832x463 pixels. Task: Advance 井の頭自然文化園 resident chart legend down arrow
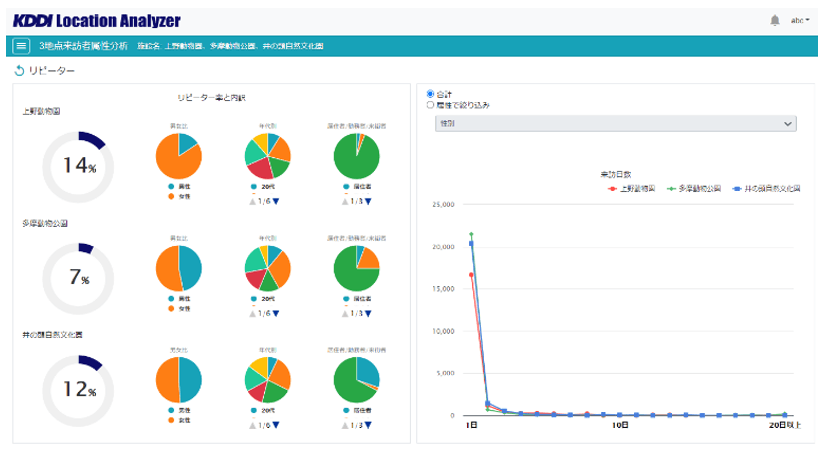[368, 425]
